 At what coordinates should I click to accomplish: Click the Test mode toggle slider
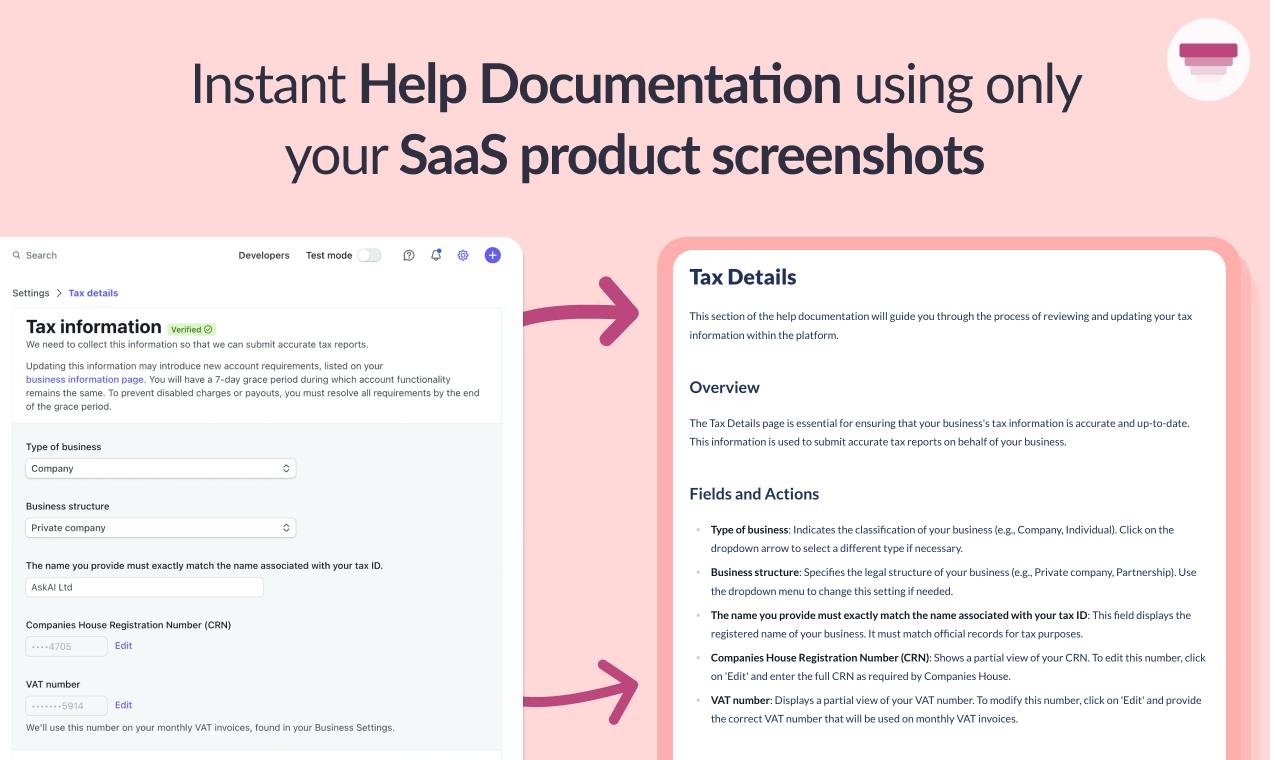[367, 255]
